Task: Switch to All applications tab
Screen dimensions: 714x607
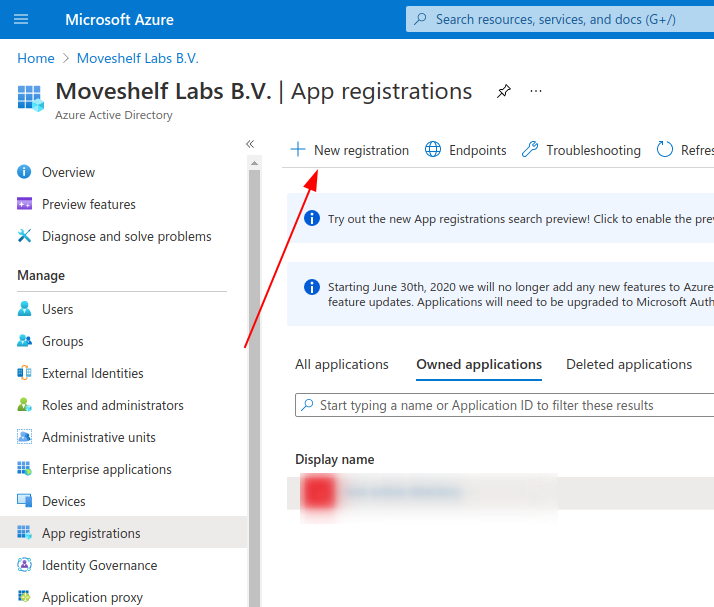Action: coord(342,364)
